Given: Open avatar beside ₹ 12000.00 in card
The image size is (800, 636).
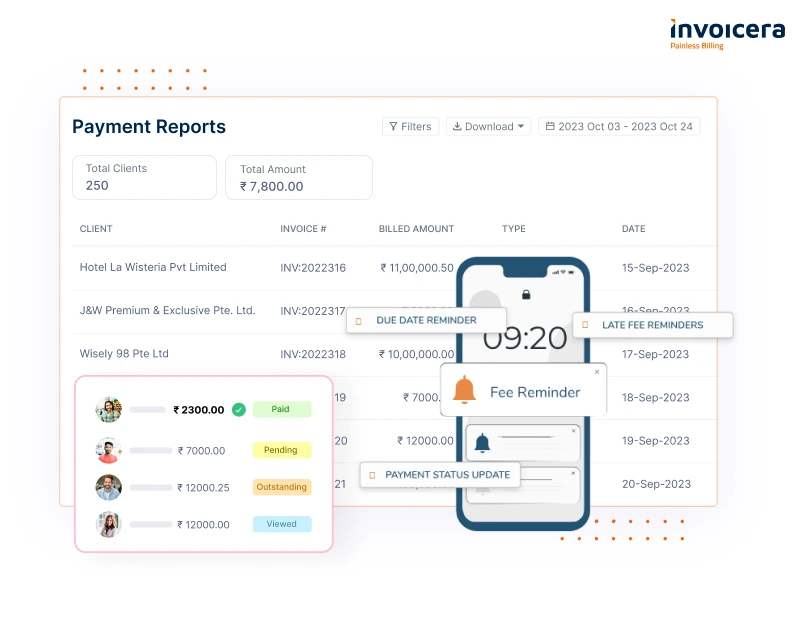Looking at the screenshot, I should 109,524.
